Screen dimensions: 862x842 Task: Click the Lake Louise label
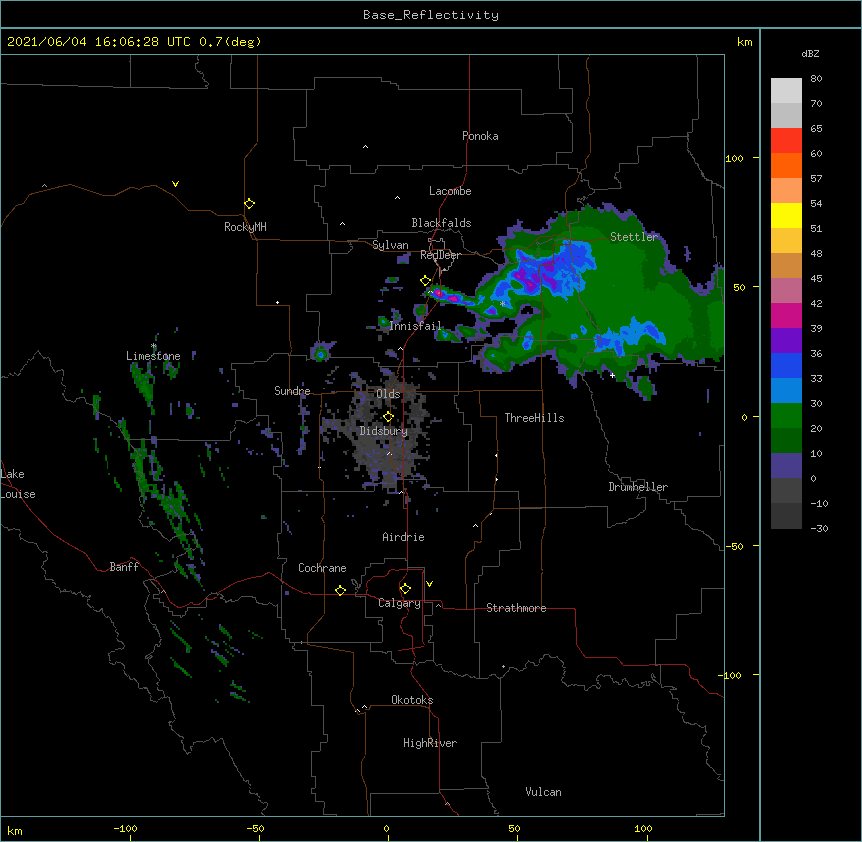pyautogui.click(x=18, y=484)
